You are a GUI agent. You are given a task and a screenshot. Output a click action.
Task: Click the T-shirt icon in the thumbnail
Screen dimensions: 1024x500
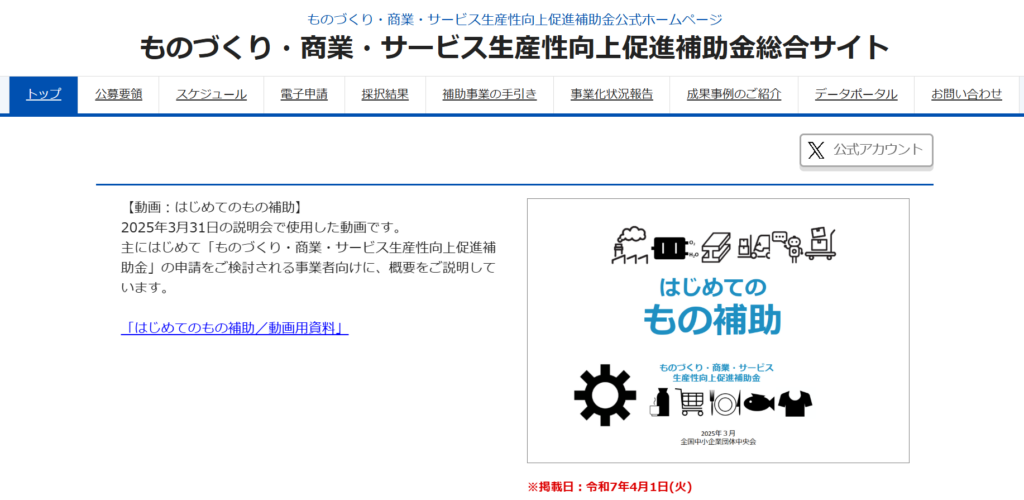pyautogui.click(x=795, y=402)
